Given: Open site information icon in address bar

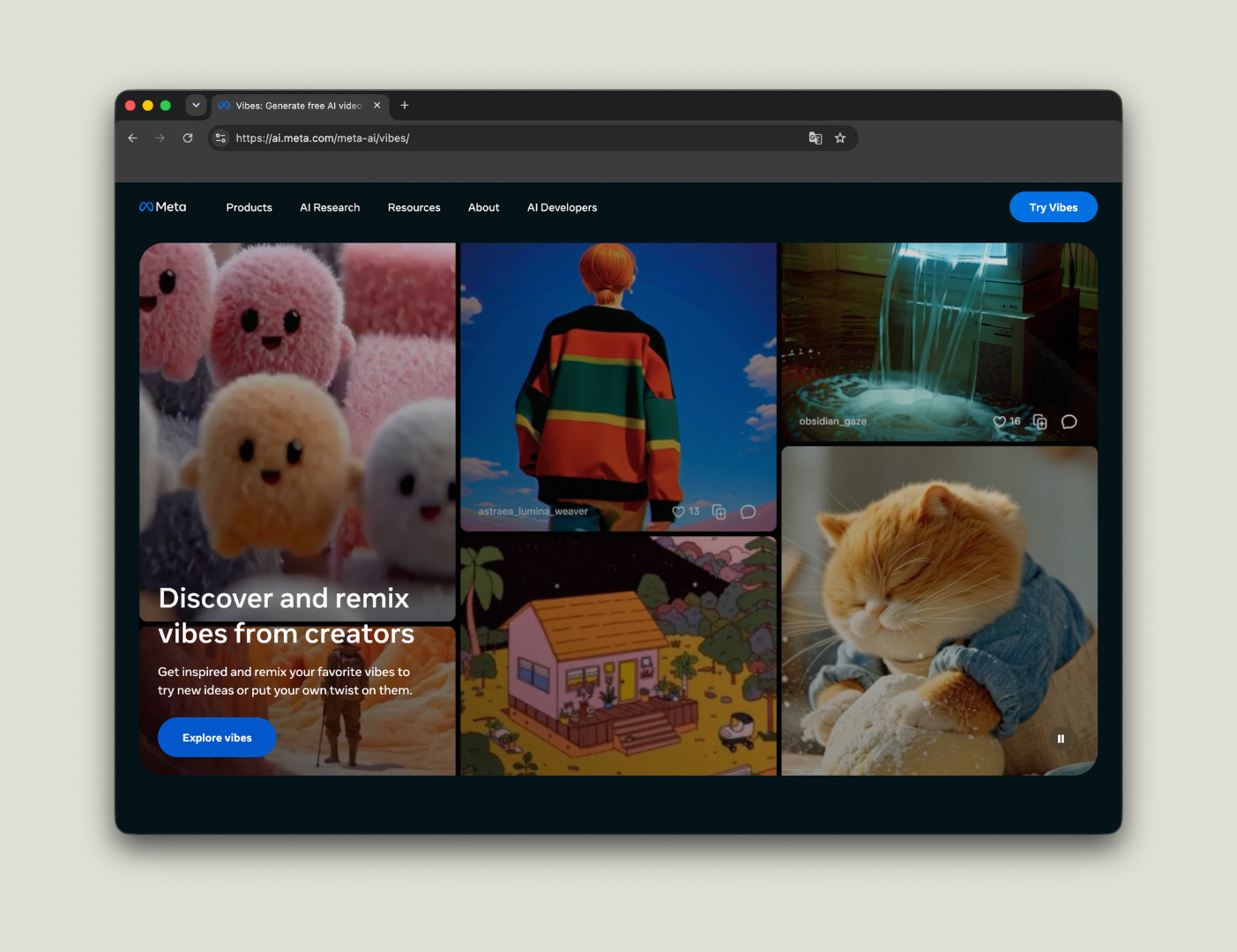Looking at the screenshot, I should pyautogui.click(x=221, y=138).
